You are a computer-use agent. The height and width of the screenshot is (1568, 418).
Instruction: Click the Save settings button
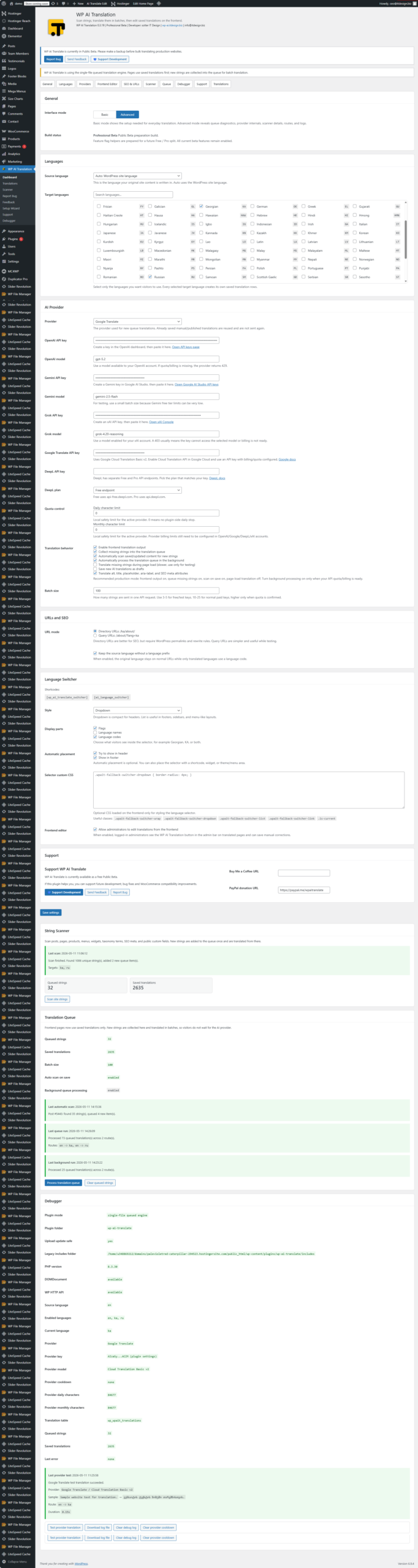tap(51, 913)
